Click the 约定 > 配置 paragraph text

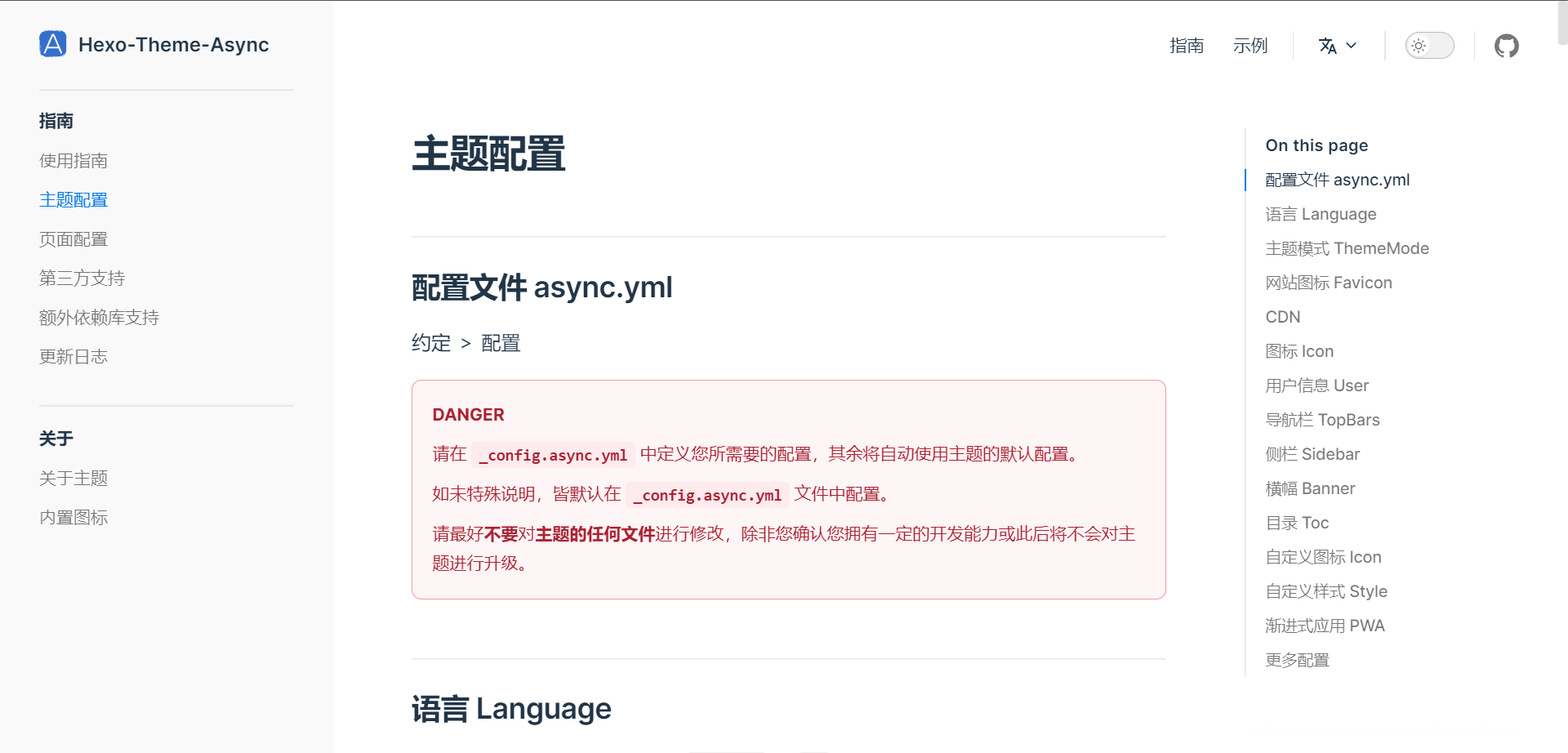click(465, 343)
